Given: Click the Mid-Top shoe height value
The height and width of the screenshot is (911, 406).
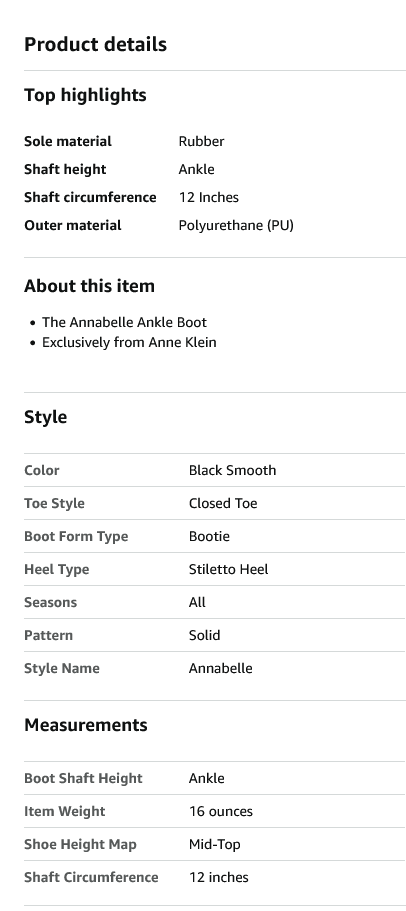Looking at the screenshot, I should (214, 844).
